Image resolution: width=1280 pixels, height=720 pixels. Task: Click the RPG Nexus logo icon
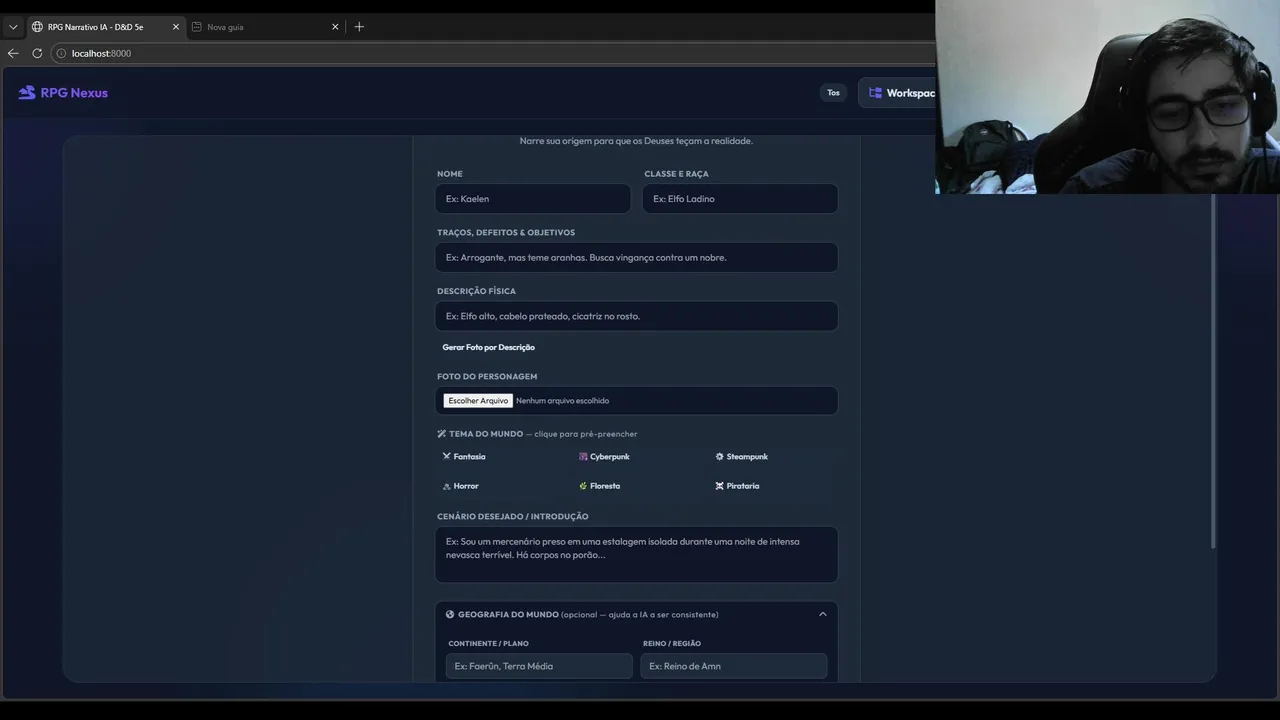pos(27,93)
